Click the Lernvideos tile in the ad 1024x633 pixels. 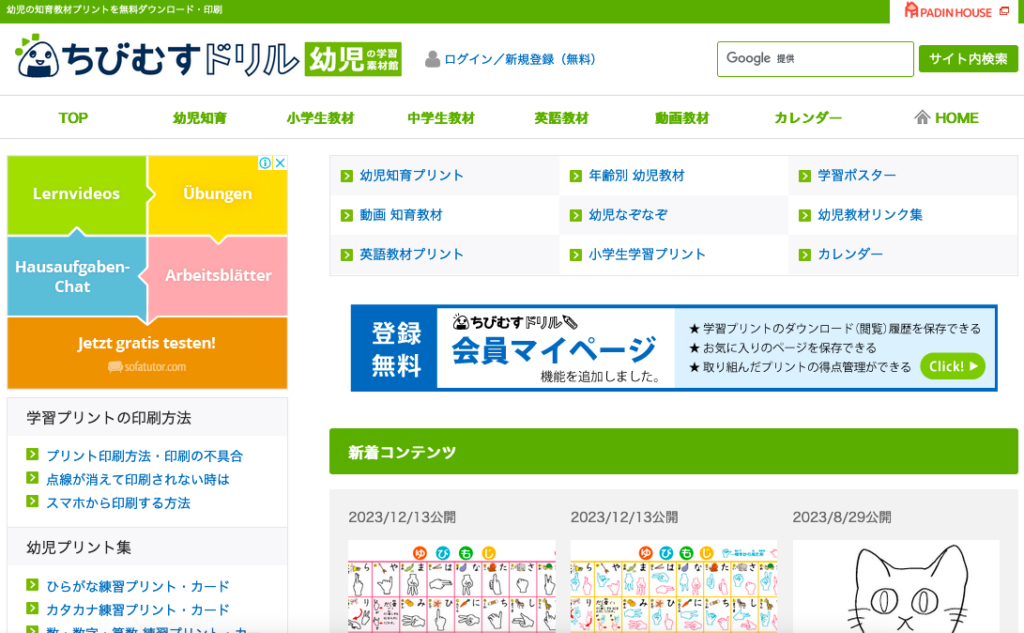pyautogui.click(x=77, y=194)
